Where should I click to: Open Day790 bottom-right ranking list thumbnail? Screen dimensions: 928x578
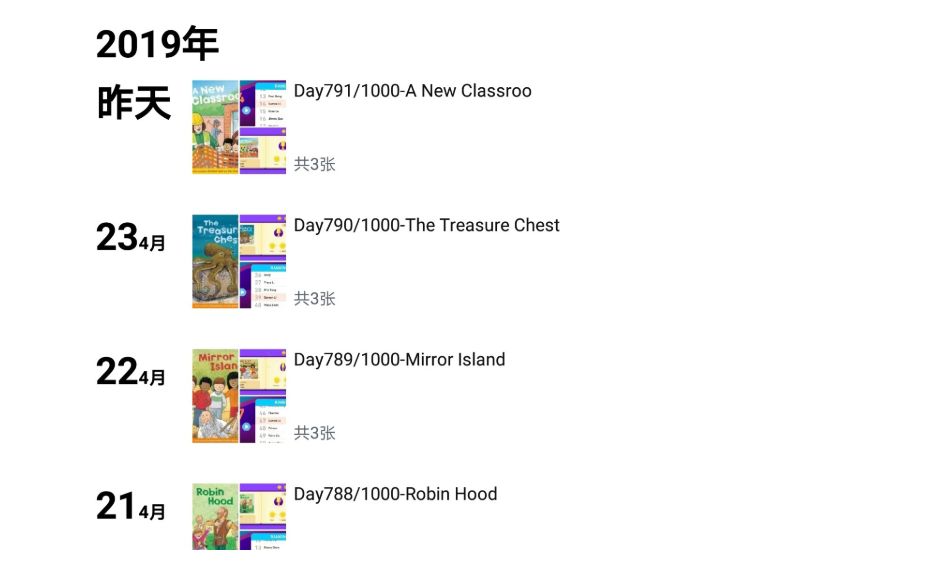[263, 285]
